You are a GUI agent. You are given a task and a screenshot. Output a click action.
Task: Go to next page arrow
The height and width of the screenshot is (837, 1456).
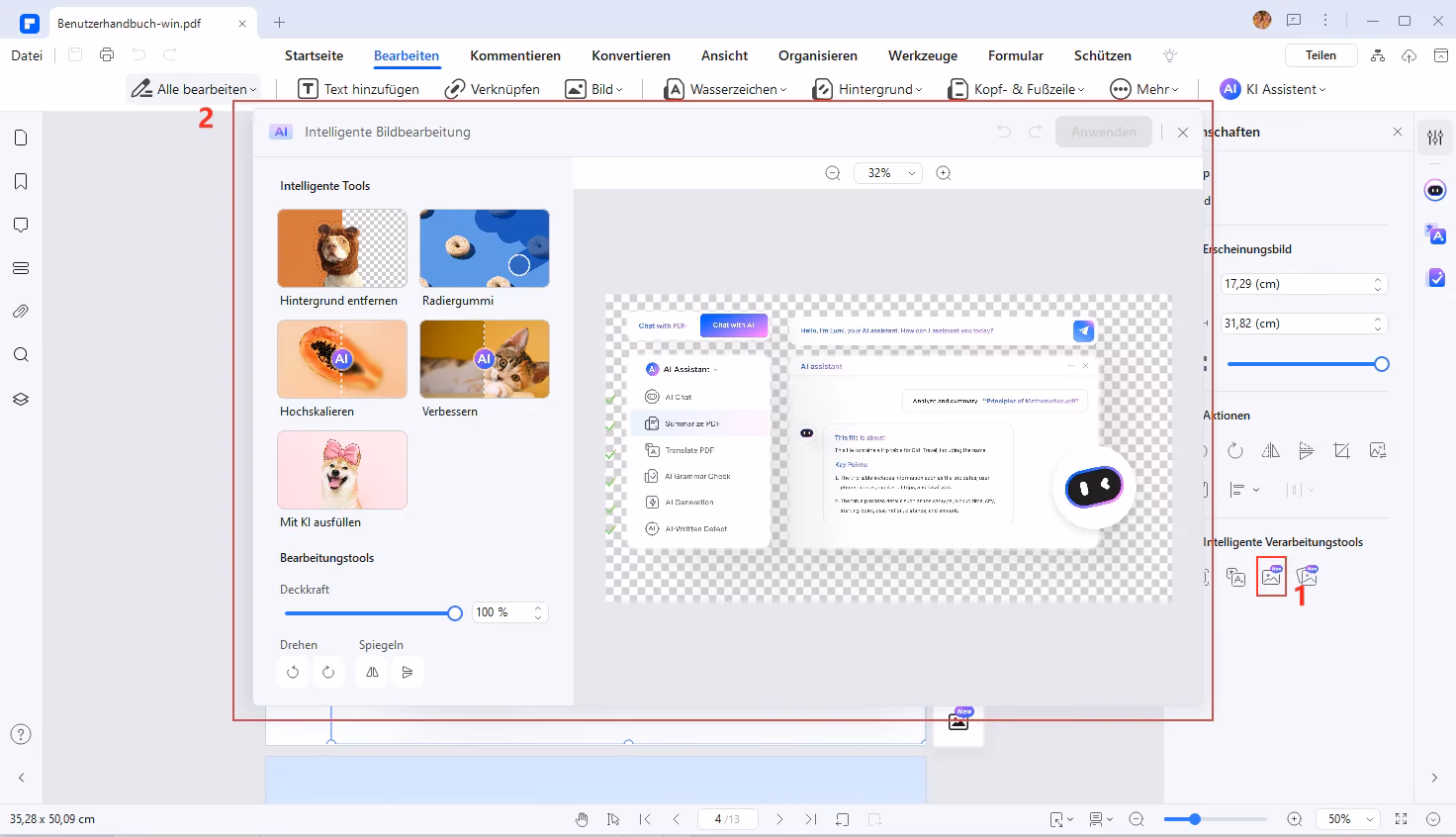(x=779, y=819)
